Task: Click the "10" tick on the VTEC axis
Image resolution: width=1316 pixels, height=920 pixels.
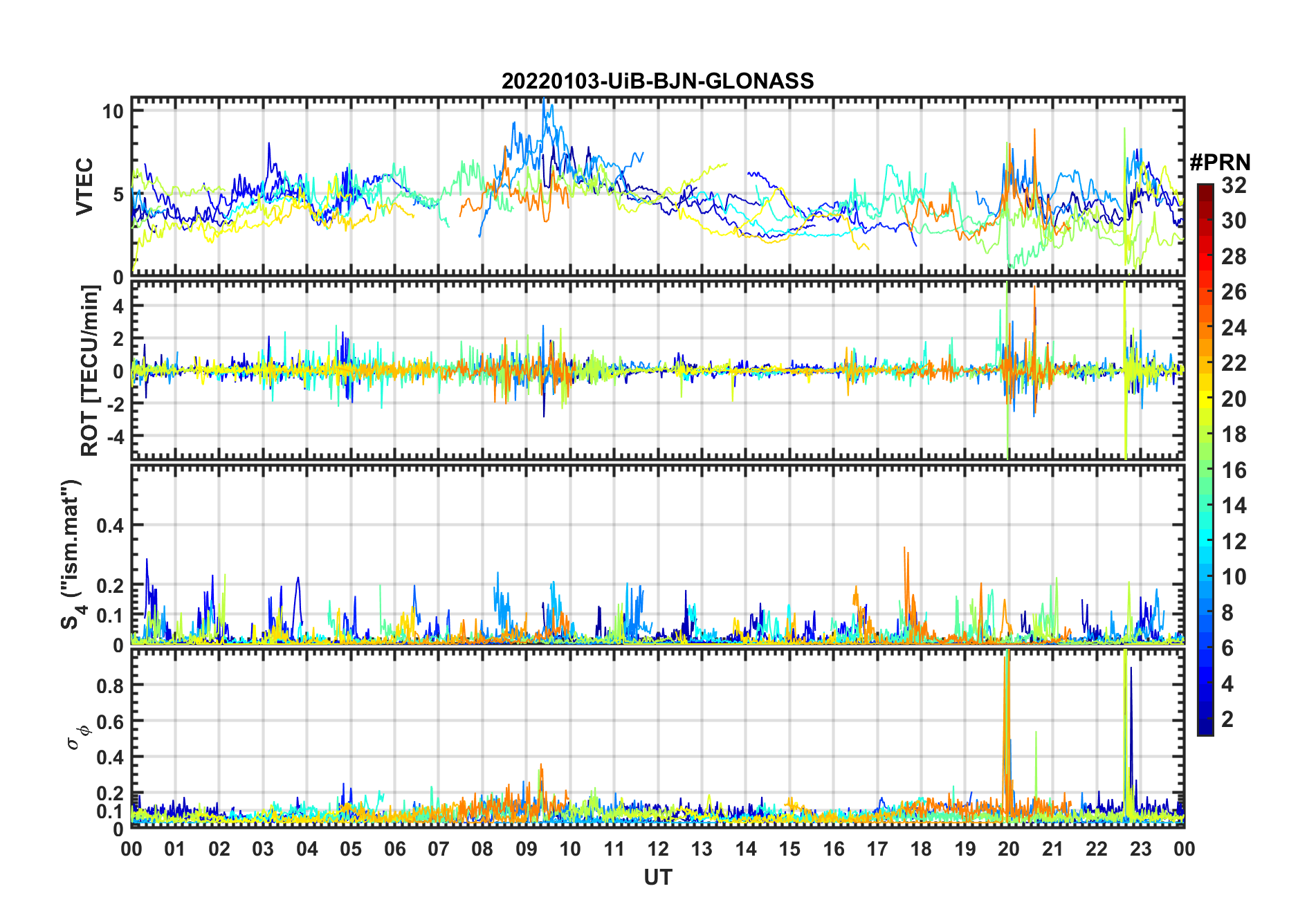Action: click(113, 111)
